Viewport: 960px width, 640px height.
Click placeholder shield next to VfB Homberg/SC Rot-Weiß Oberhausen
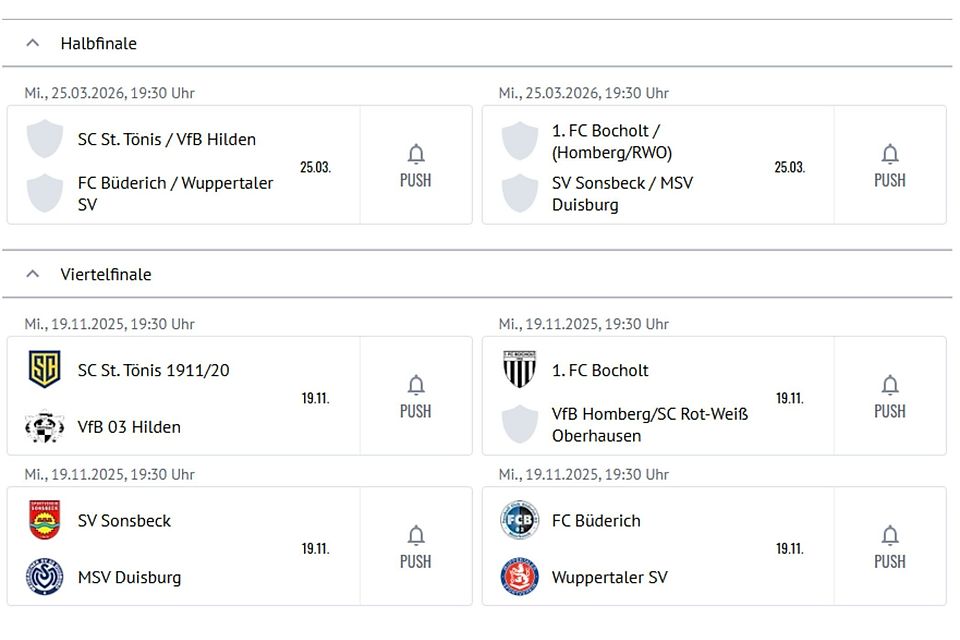[519, 425]
